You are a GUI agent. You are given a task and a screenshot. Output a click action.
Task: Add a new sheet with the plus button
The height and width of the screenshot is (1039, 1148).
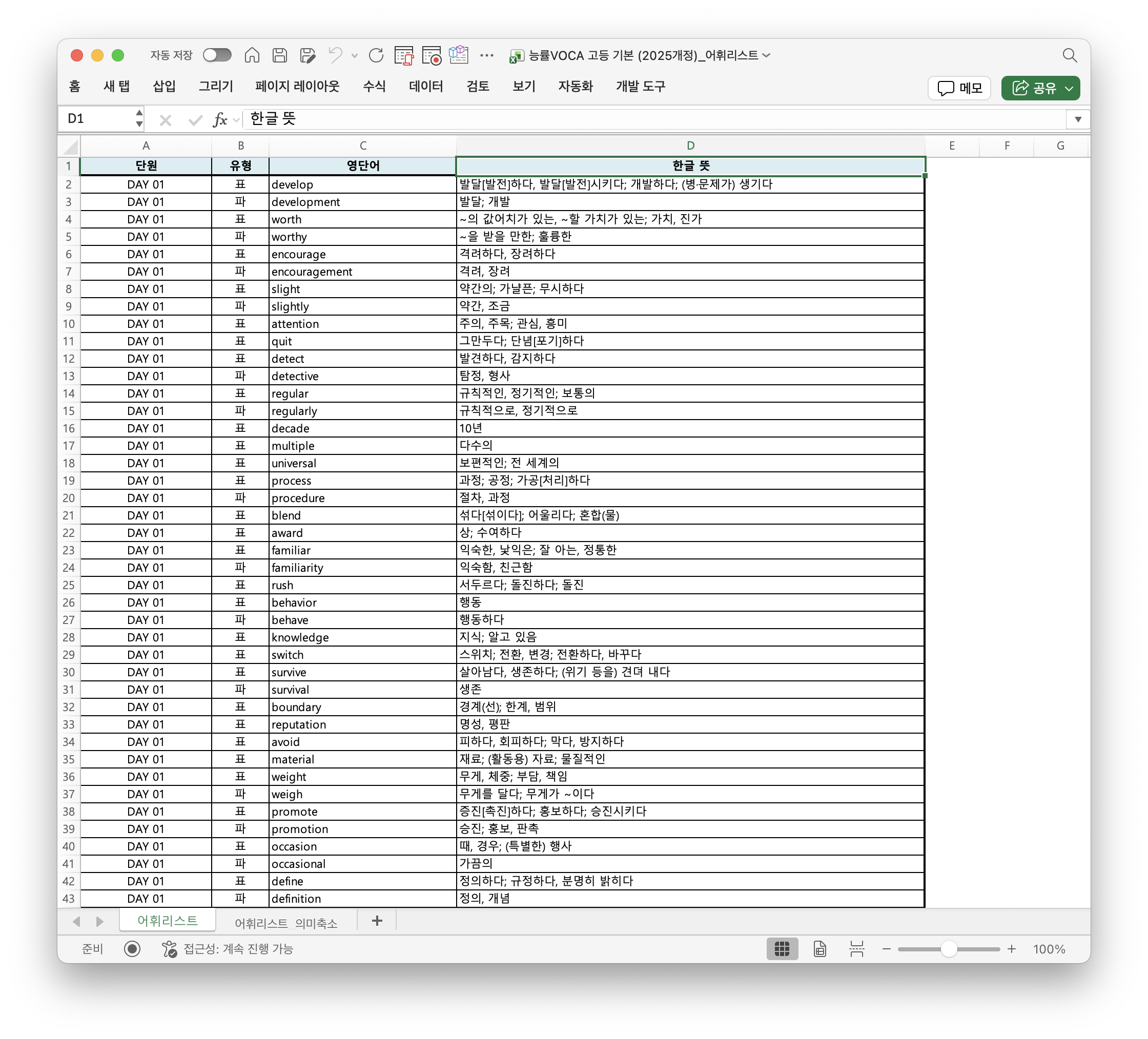click(x=377, y=921)
